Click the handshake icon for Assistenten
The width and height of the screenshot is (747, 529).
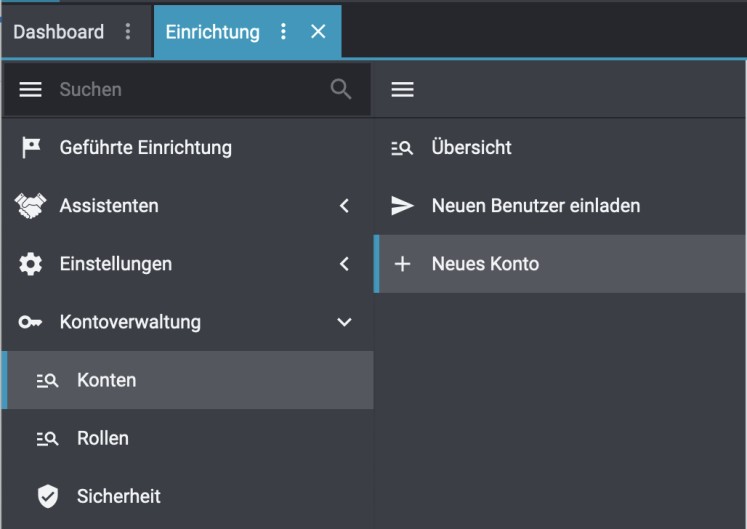[x=31, y=206]
